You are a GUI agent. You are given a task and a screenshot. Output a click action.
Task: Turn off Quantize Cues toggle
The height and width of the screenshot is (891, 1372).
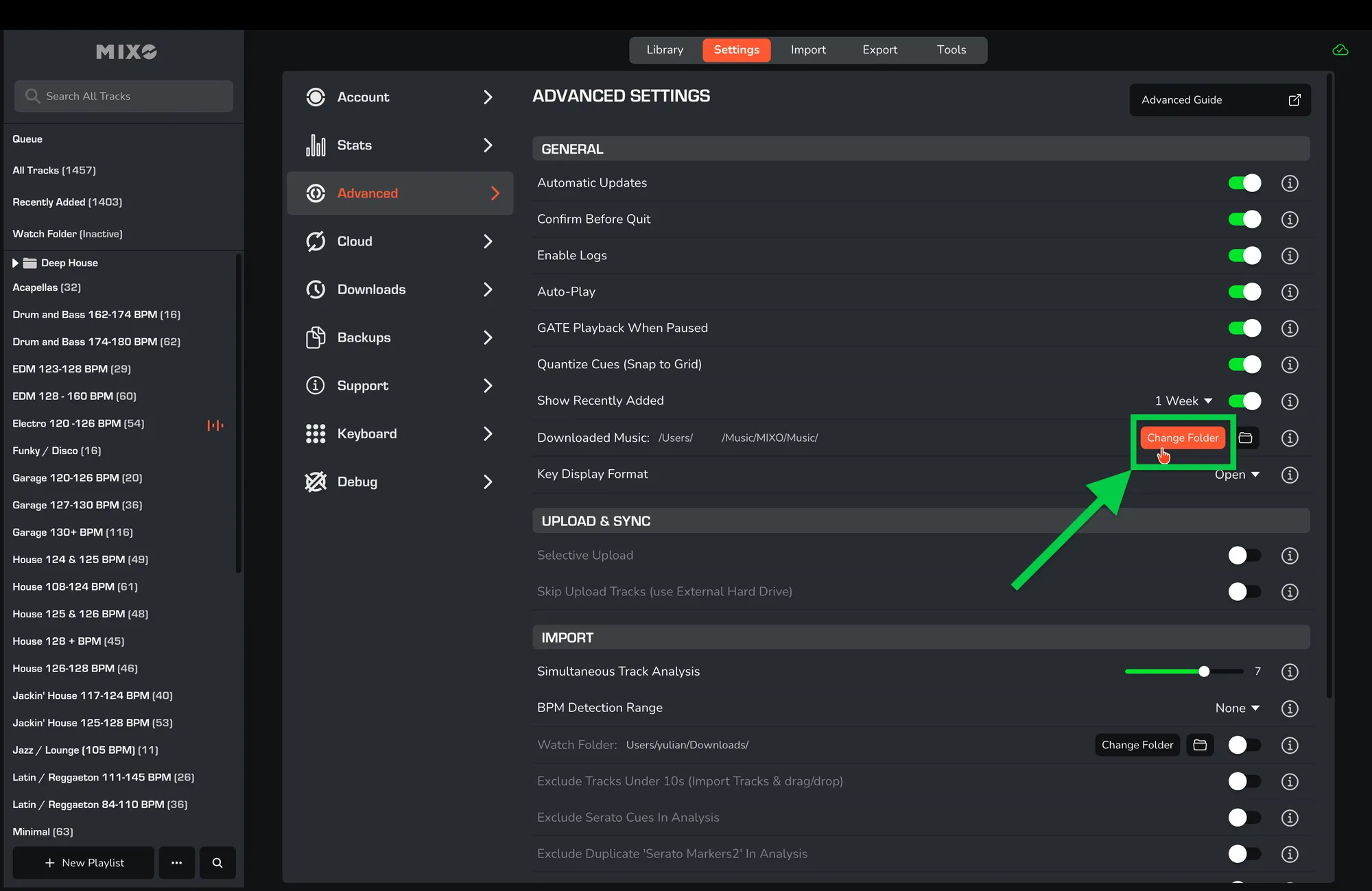point(1244,364)
